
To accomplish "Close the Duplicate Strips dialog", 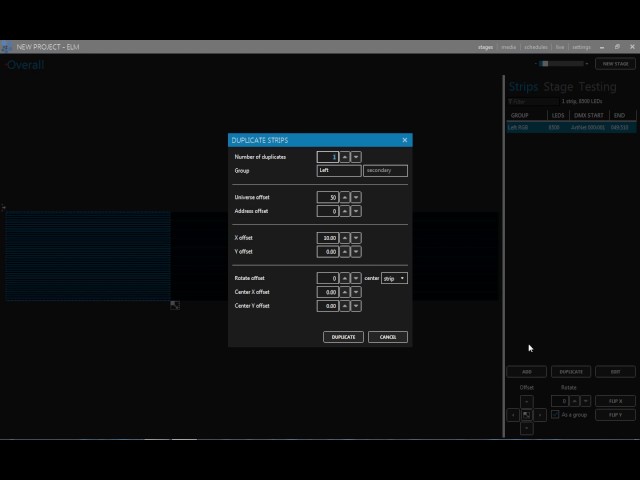I will 404,140.
